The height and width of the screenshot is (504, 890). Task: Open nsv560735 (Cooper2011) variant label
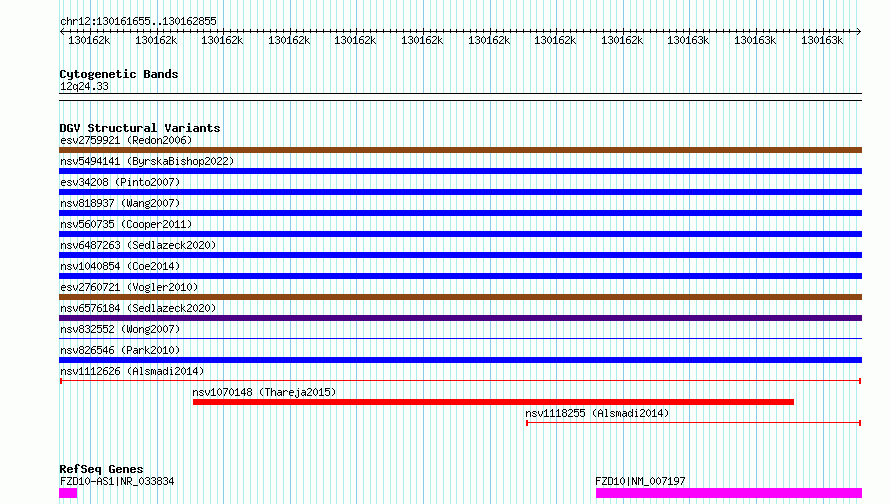pyautogui.click(x=126, y=224)
